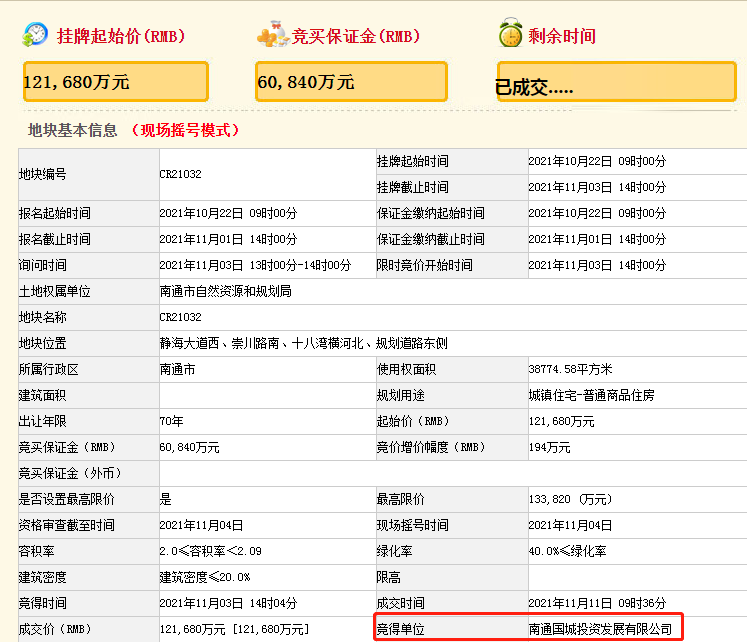Click the alarm clock icon beside 剩余时间
This screenshot has height=642, width=747.
click(511, 32)
